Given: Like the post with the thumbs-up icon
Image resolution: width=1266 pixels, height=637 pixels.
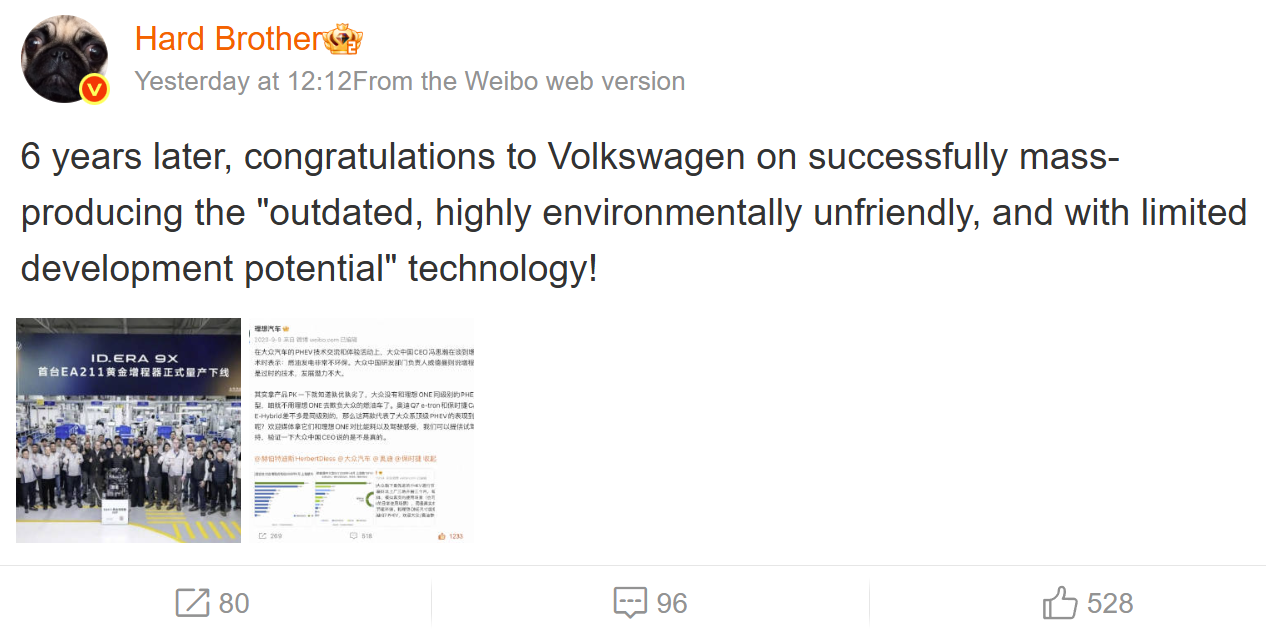Looking at the screenshot, I should [x=1060, y=603].
